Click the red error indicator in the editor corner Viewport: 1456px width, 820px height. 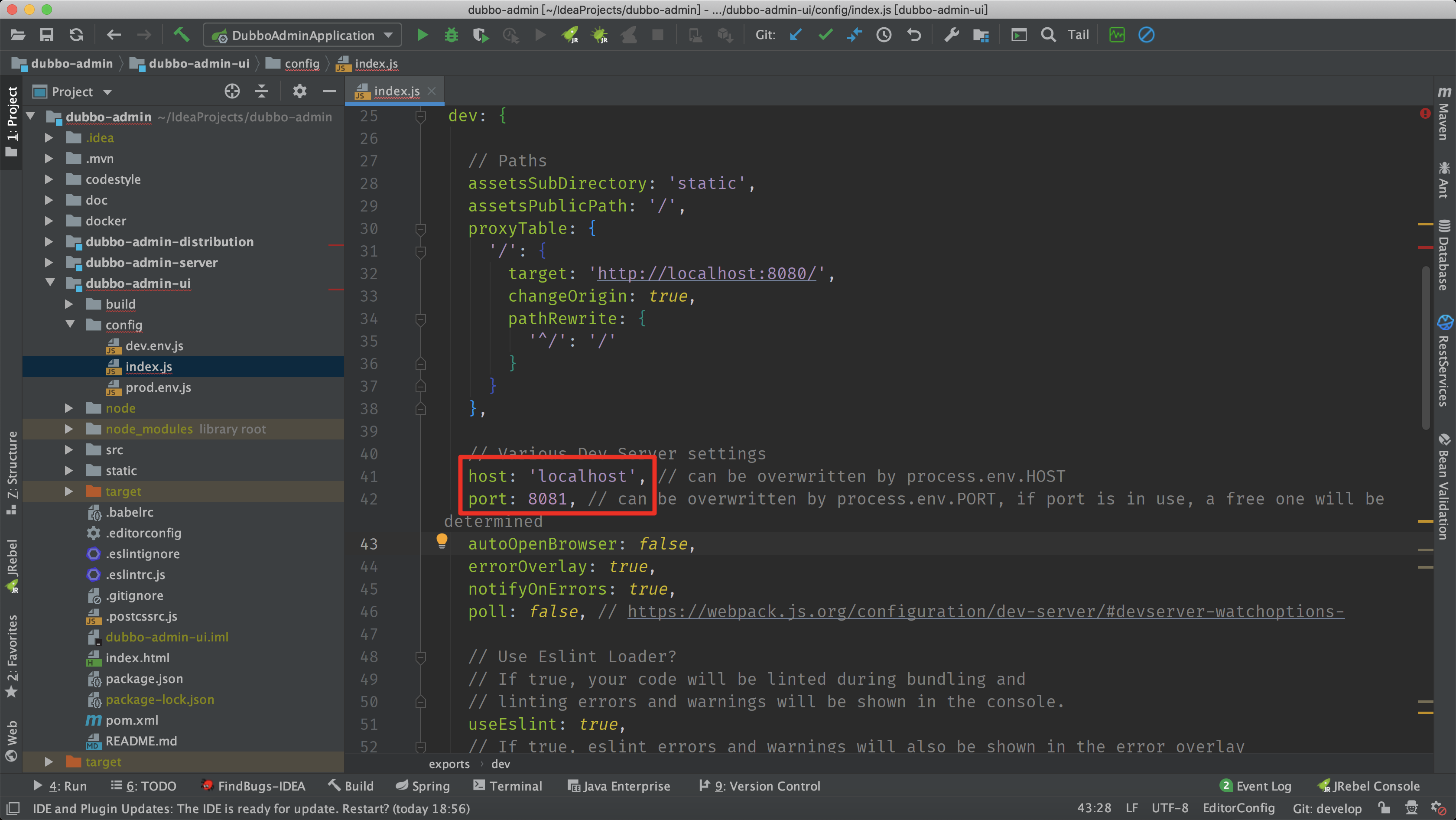pyautogui.click(x=1425, y=114)
